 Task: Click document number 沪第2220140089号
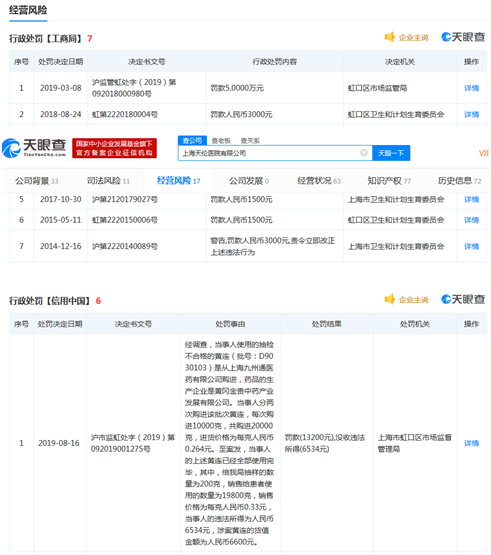tap(125, 246)
